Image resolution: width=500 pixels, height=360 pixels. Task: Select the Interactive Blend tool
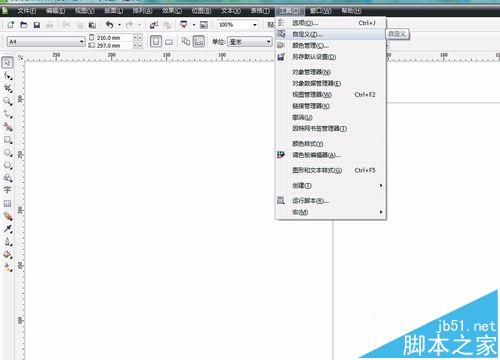[x=8, y=216]
